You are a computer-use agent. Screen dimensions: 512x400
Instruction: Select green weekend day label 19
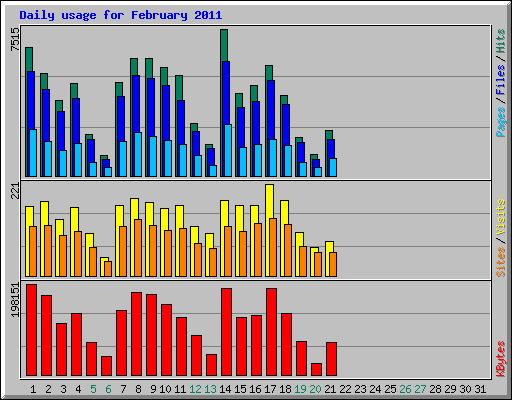pos(300,389)
